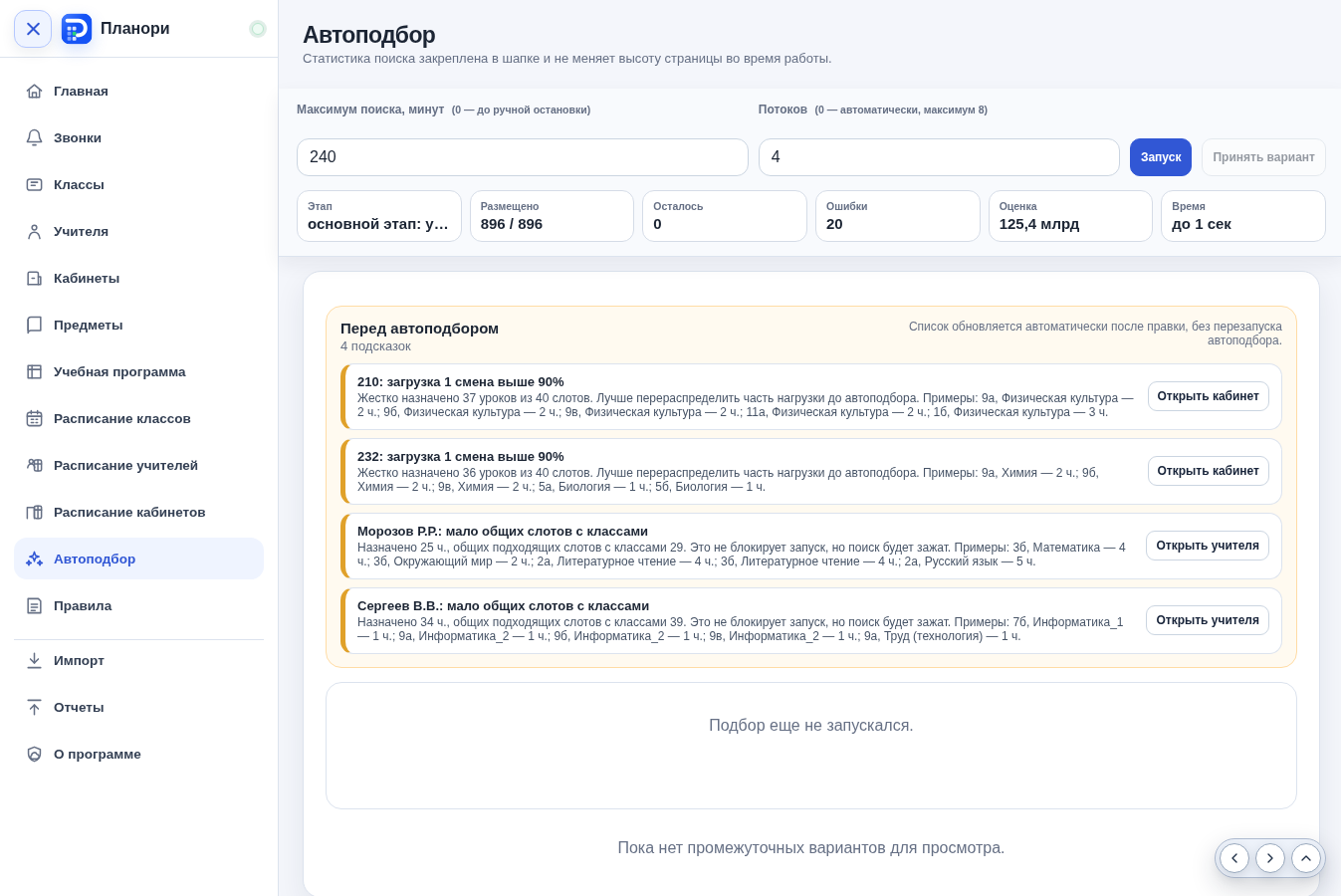This screenshot has height=896, width=1341.
Task: Click the icon beside Расписание учителей
Action: click(x=34, y=465)
